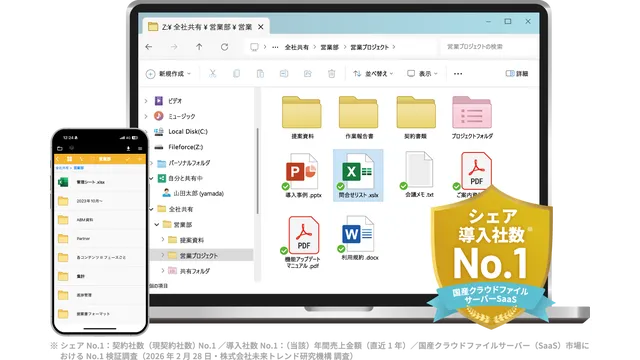The image size is (640, 360).
Task: Select the 利用規約.docx Word file
Action: point(360,238)
